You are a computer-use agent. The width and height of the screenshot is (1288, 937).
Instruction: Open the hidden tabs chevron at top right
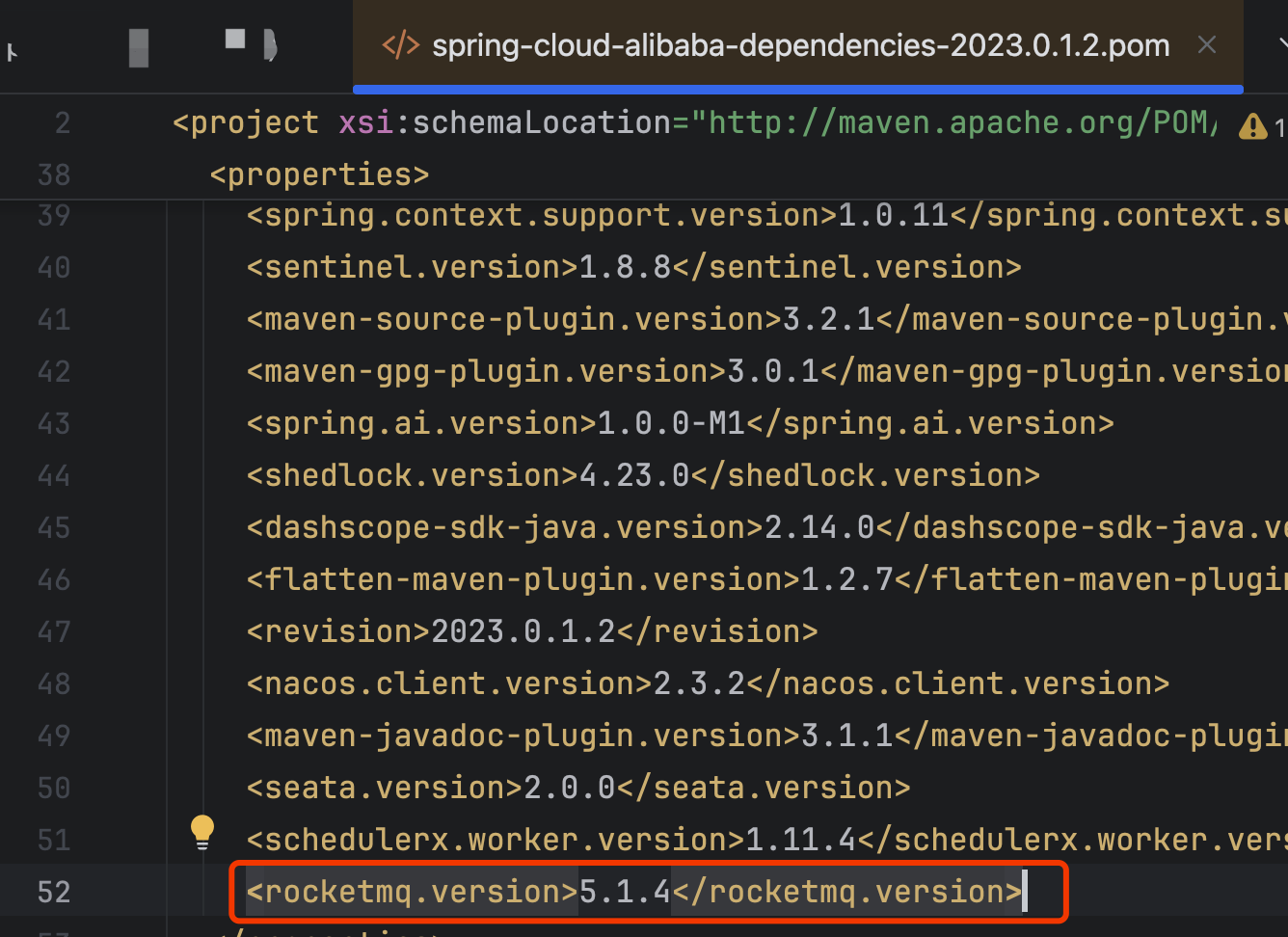click(1281, 44)
